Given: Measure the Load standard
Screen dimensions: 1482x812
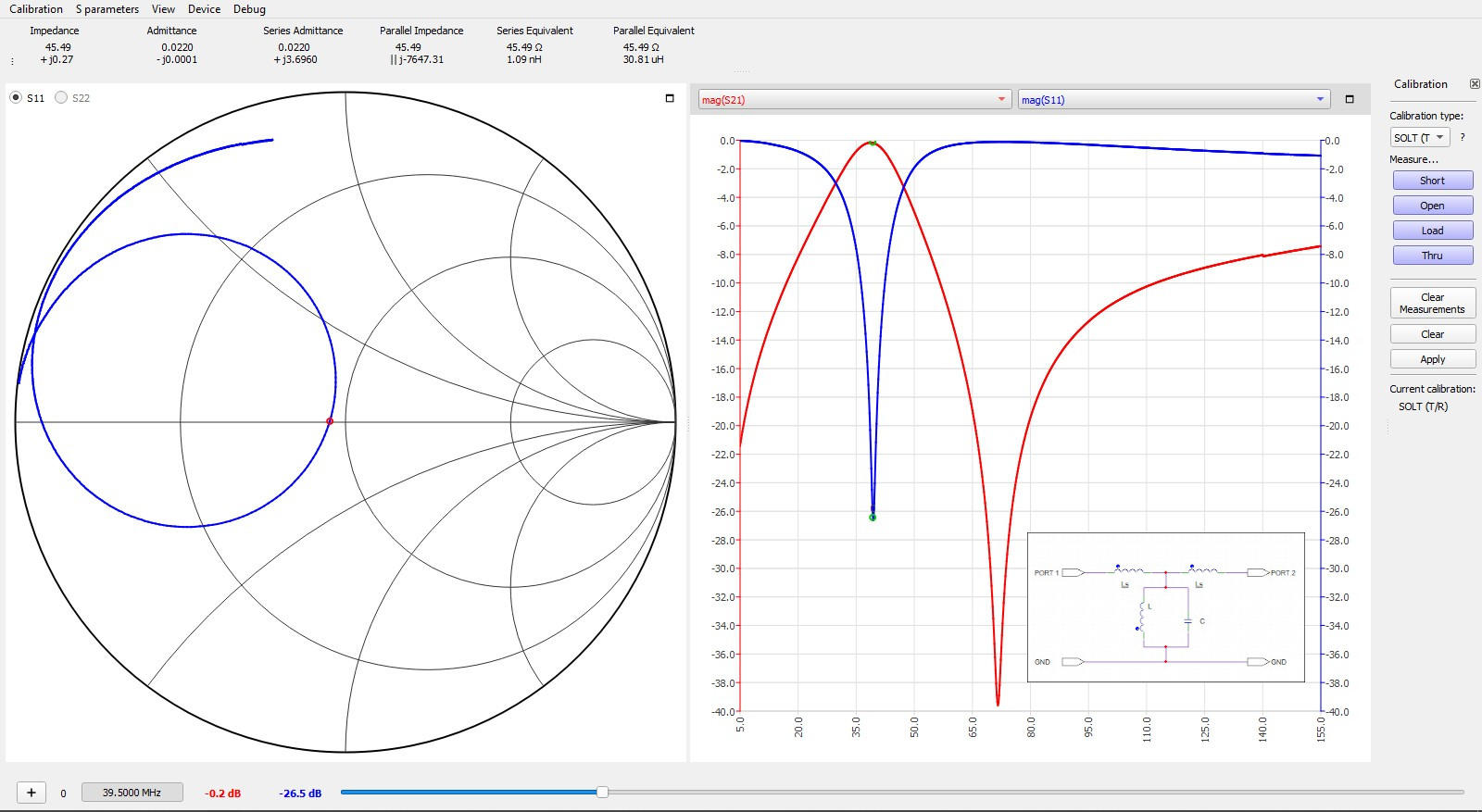Looking at the screenshot, I should pyautogui.click(x=1432, y=231).
